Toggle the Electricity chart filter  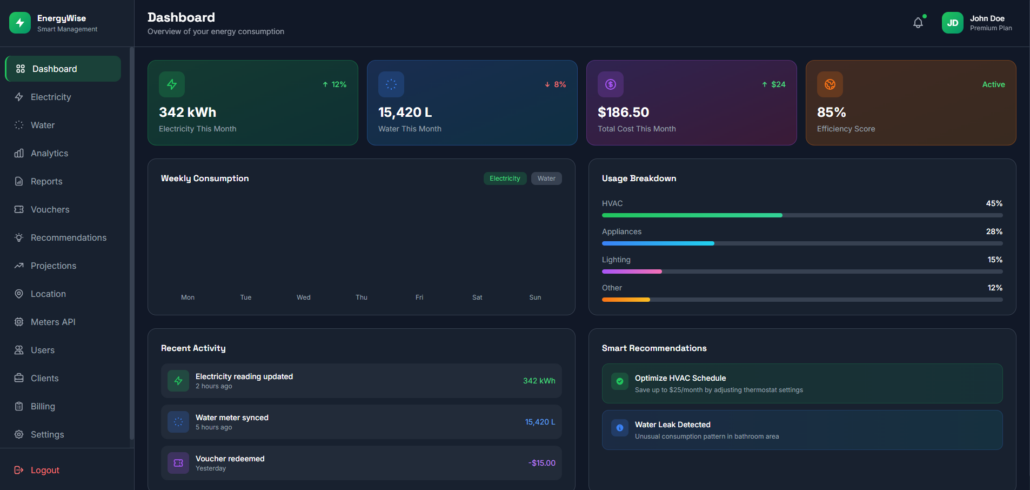pyautogui.click(x=505, y=179)
